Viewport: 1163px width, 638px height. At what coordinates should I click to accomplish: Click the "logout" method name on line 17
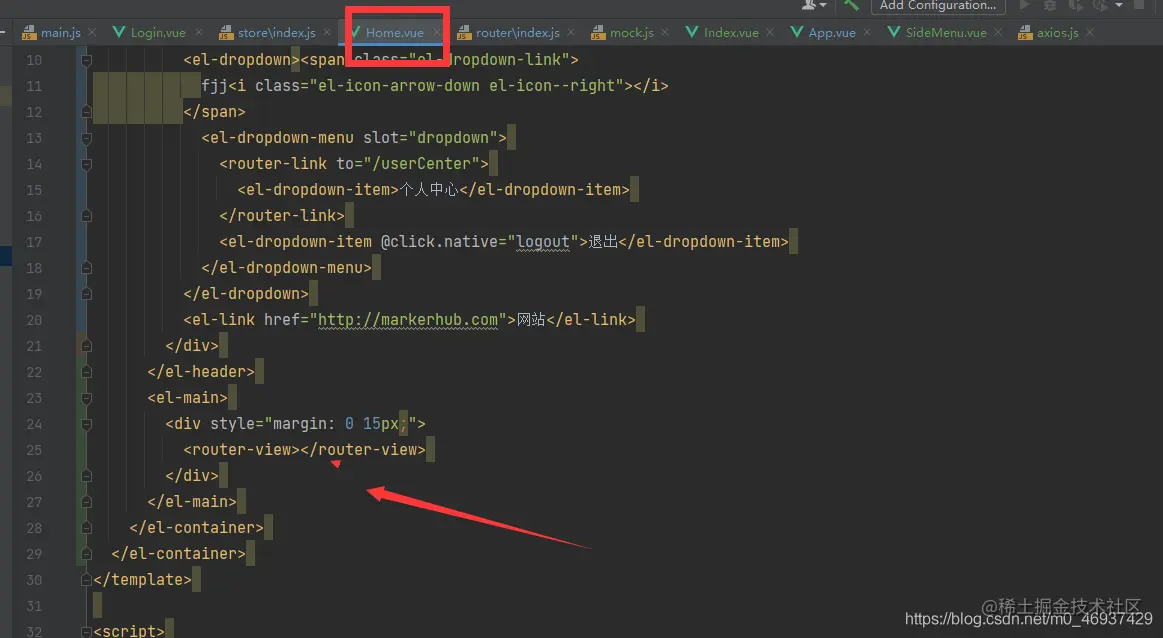543,242
